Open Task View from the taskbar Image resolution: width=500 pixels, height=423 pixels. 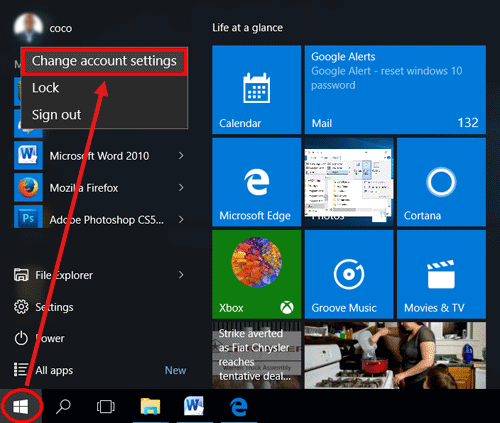click(x=106, y=407)
